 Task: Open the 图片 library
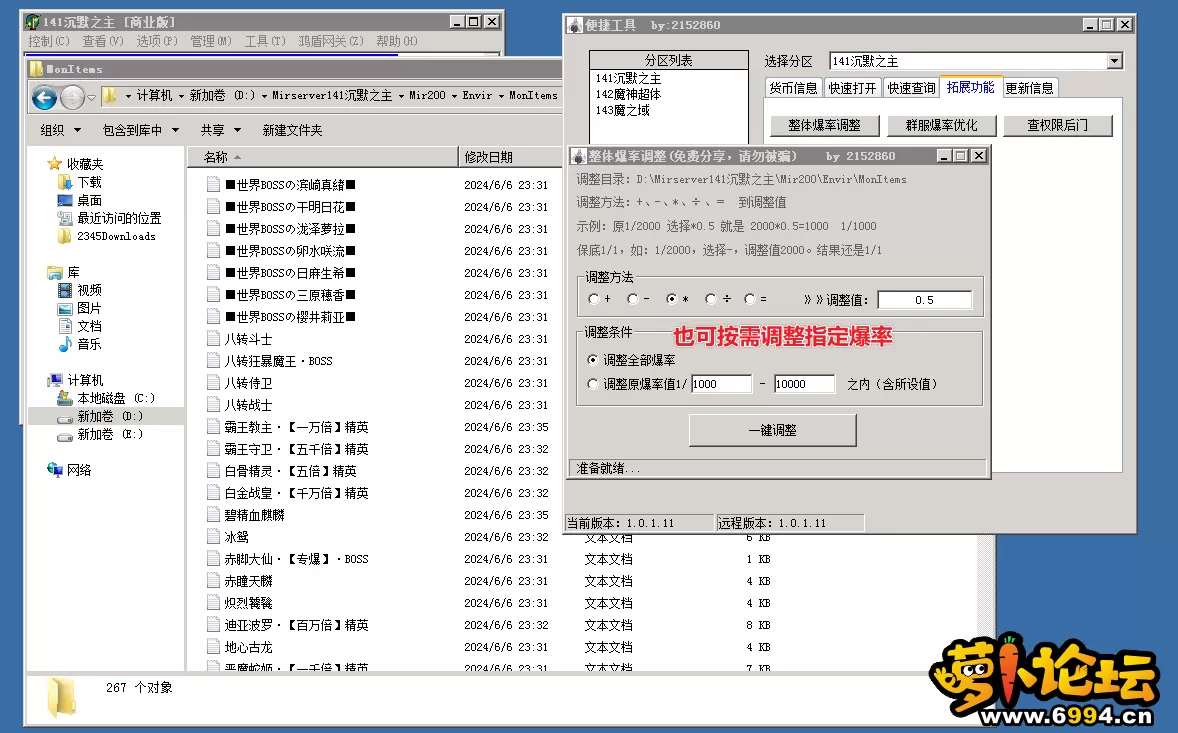coord(89,308)
